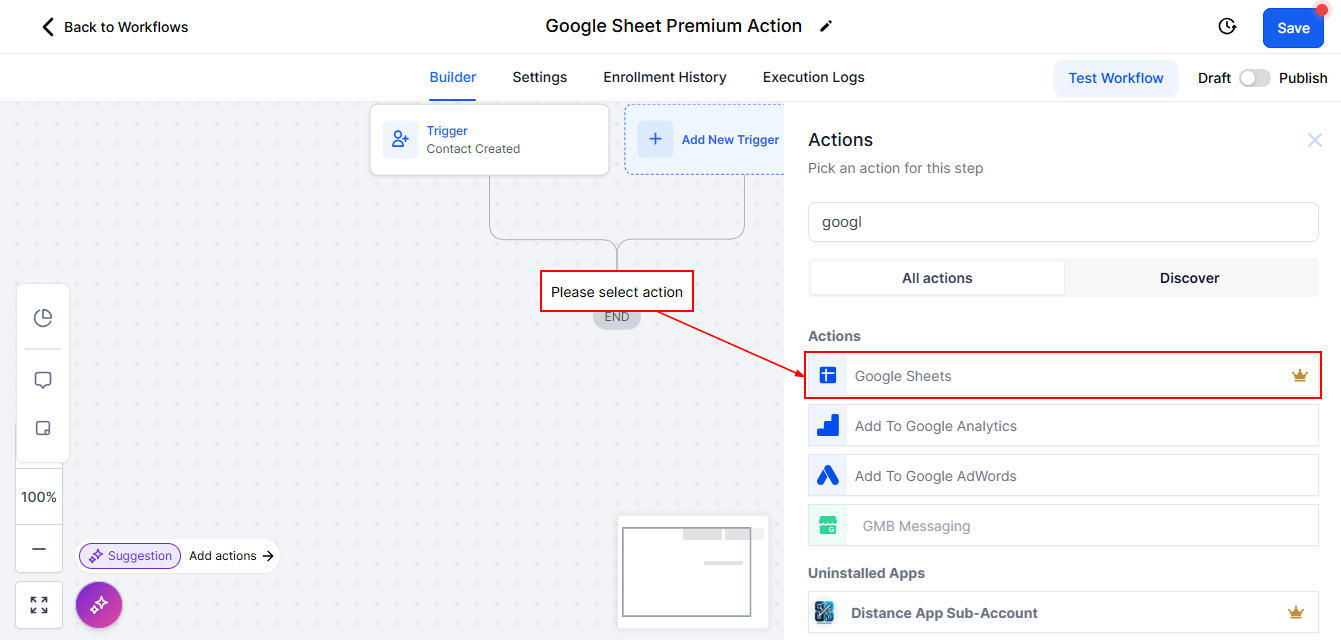Add a sticky note from sidebar
This screenshot has width=1341, height=640.
[x=42, y=428]
